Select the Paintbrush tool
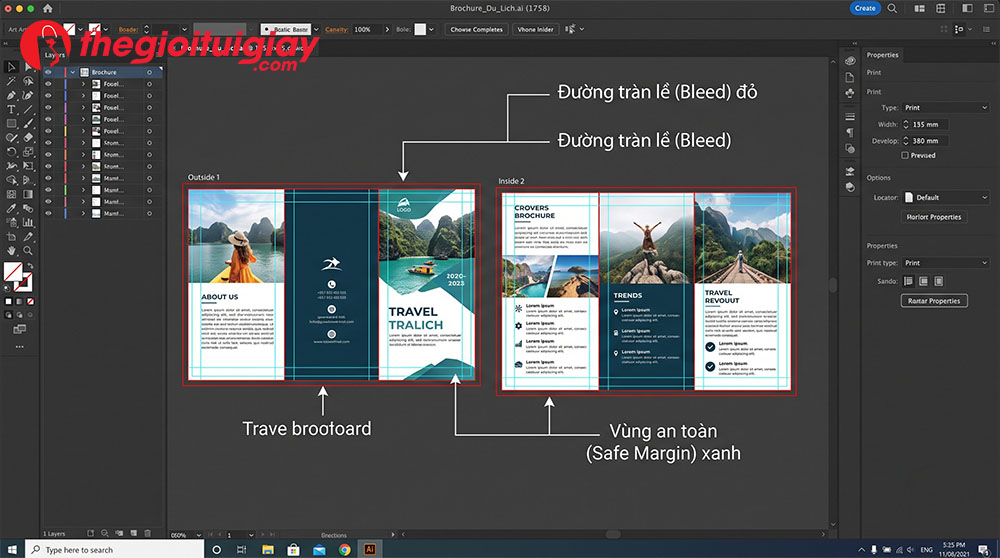Viewport: 1000px width, 558px height. (28, 124)
